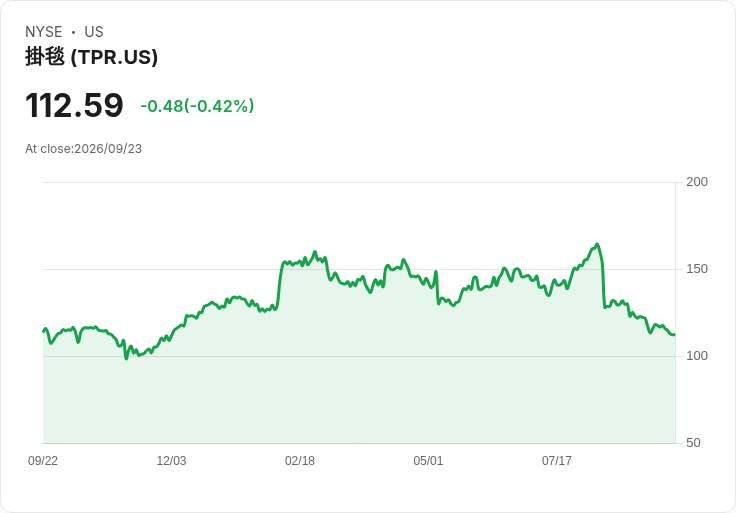The height and width of the screenshot is (513, 736).
Task: Click the 09/22 date axis label
Action: click(x=43, y=461)
